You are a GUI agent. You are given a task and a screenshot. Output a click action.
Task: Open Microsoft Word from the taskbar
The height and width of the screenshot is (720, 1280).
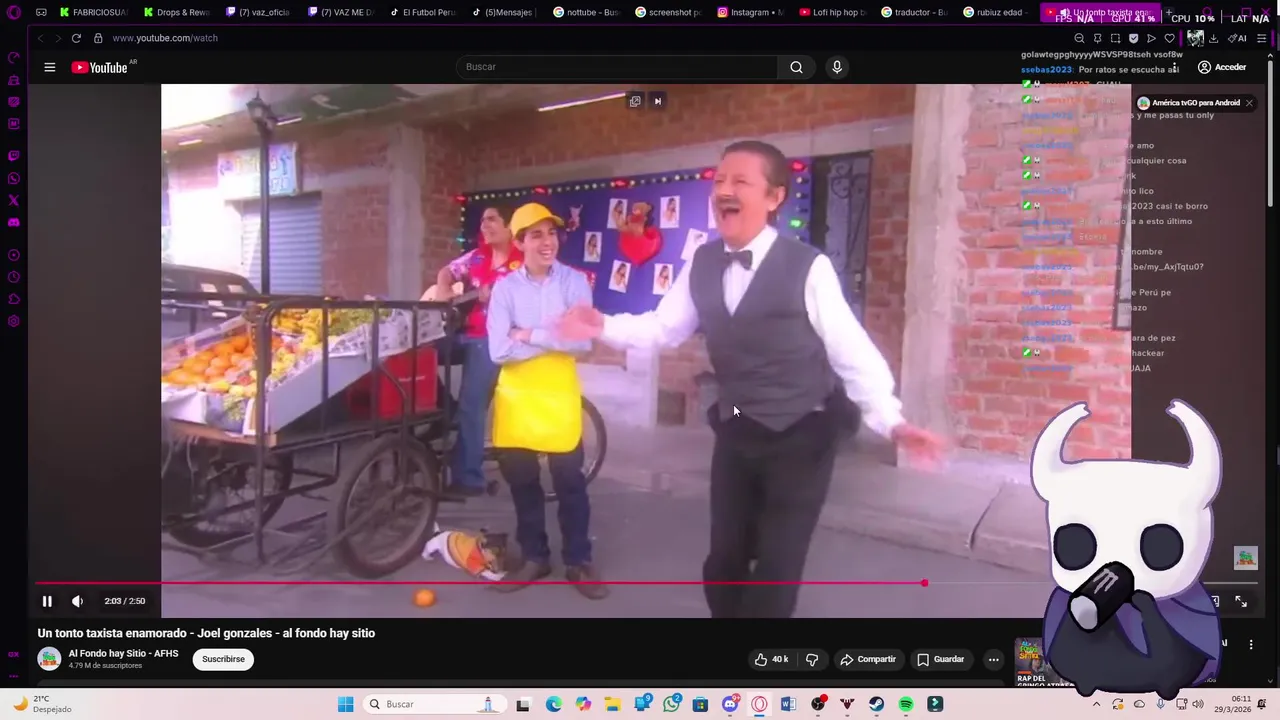tap(788, 704)
